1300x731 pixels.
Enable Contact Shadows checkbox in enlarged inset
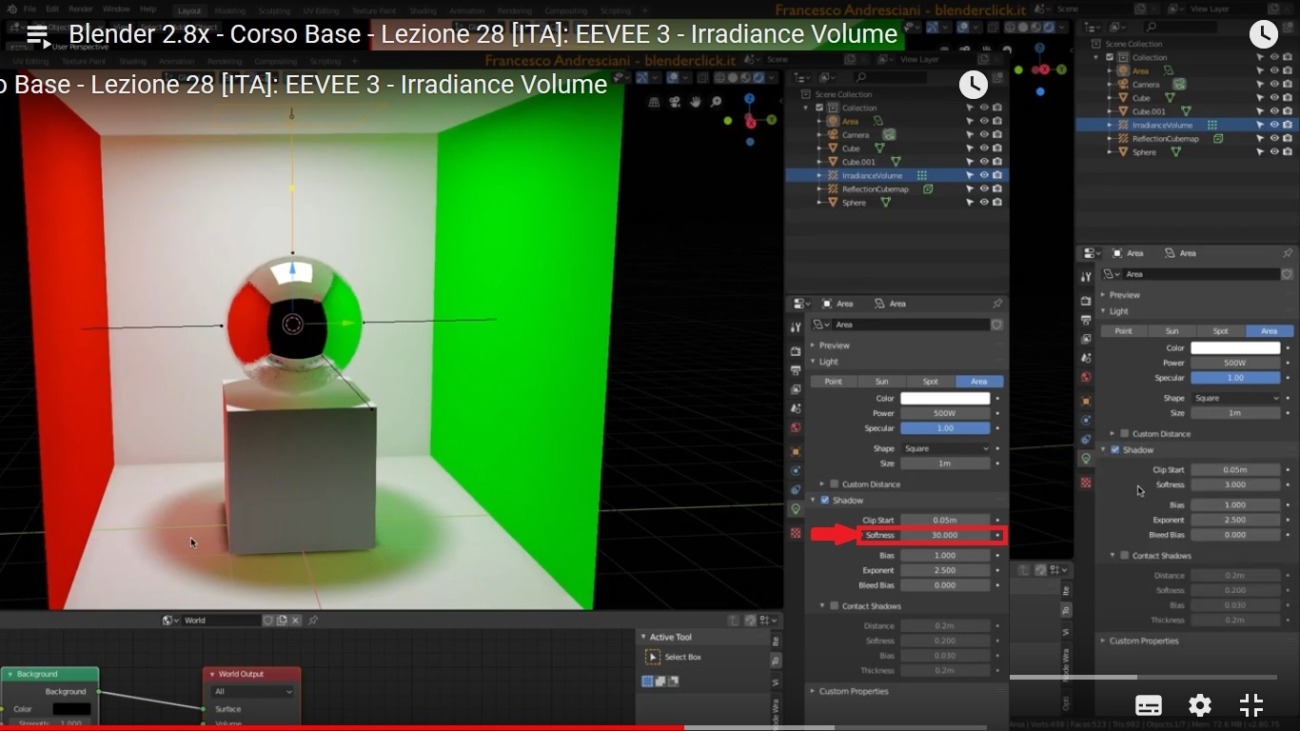[835, 606]
